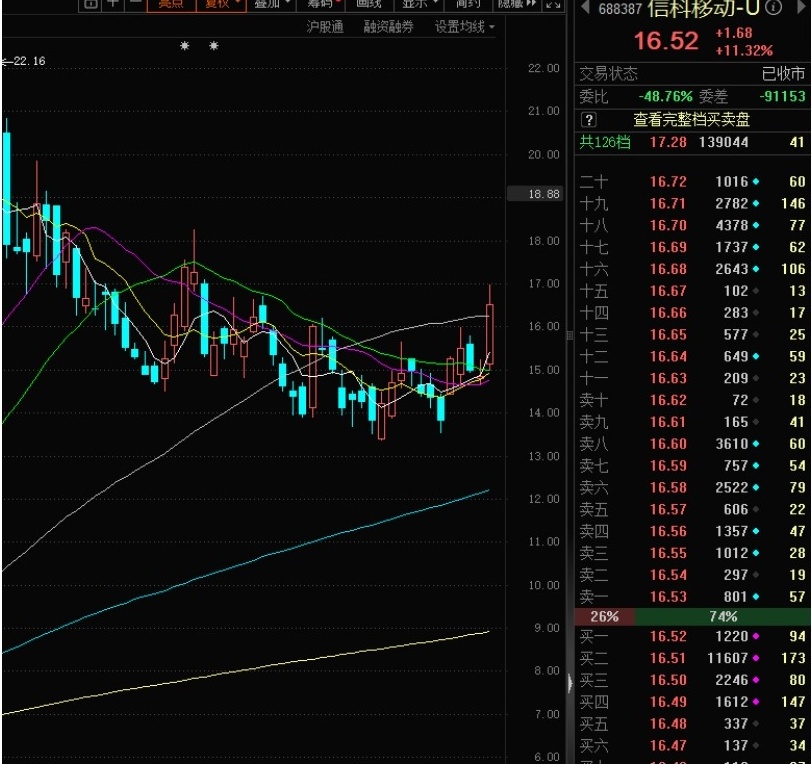Viewport: 812px width, 764px height.
Task: Click the magenta diamond in the 买二 row
Action: tap(754, 658)
